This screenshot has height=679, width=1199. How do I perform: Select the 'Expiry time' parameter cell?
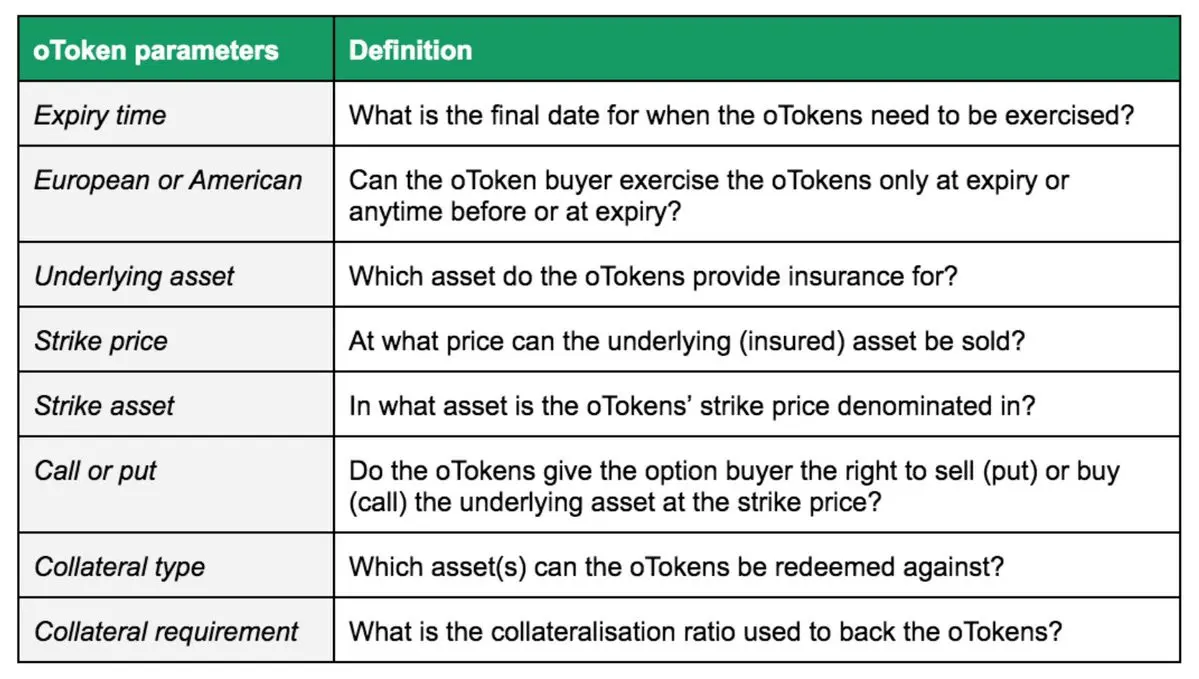pos(176,114)
